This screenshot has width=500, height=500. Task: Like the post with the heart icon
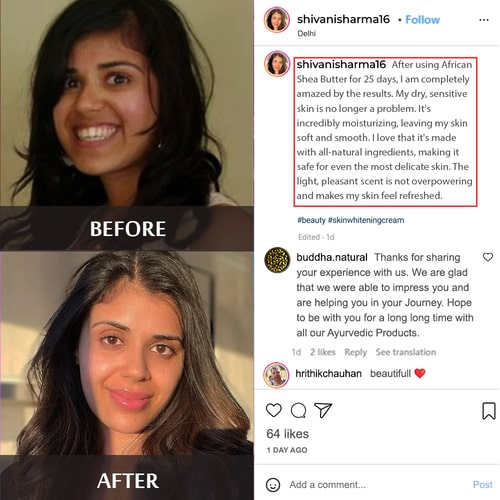[x=274, y=410]
